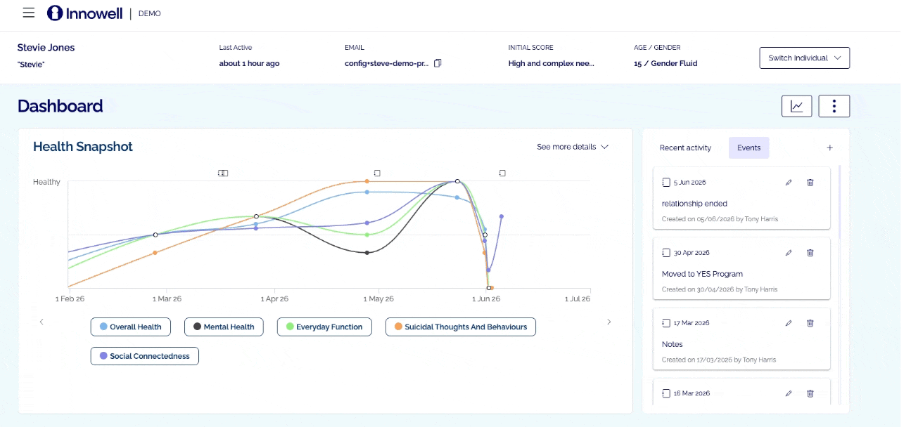Click event marker above chart near June
Image resolution: width=901 pixels, height=427 pixels.
502,173
